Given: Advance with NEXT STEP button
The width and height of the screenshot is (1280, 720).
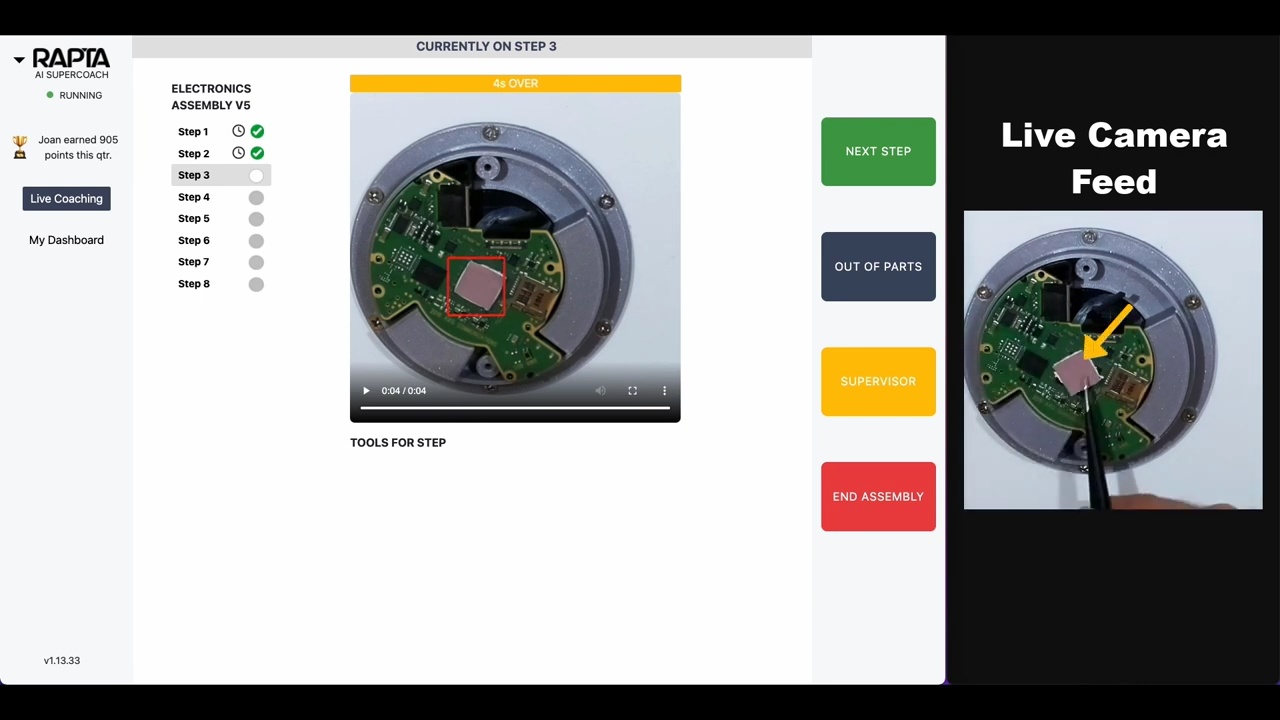Looking at the screenshot, I should [878, 152].
